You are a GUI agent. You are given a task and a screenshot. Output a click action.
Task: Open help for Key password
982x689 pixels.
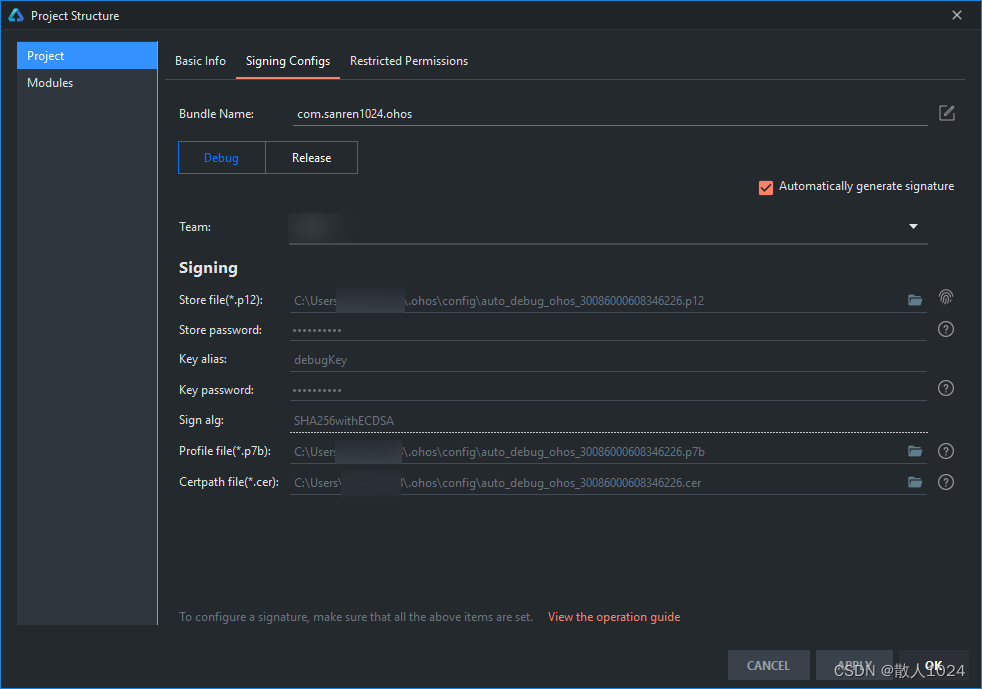[946, 388]
